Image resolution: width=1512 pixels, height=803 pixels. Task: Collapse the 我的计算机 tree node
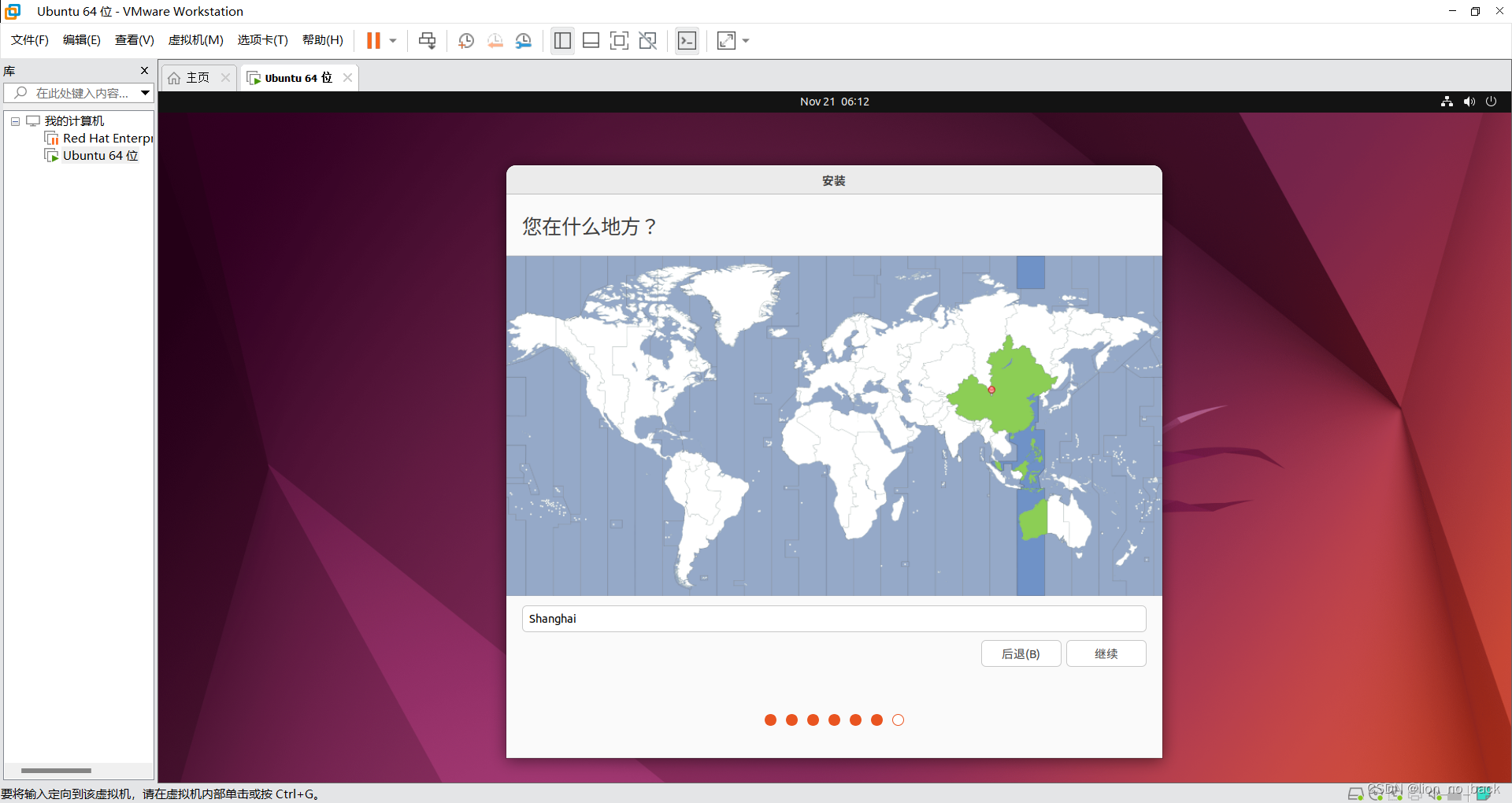click(14, 120)
